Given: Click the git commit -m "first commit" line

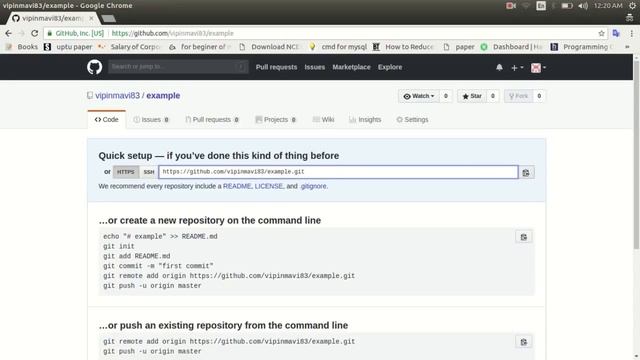Looking at the screenshot, I should [158, 266].
